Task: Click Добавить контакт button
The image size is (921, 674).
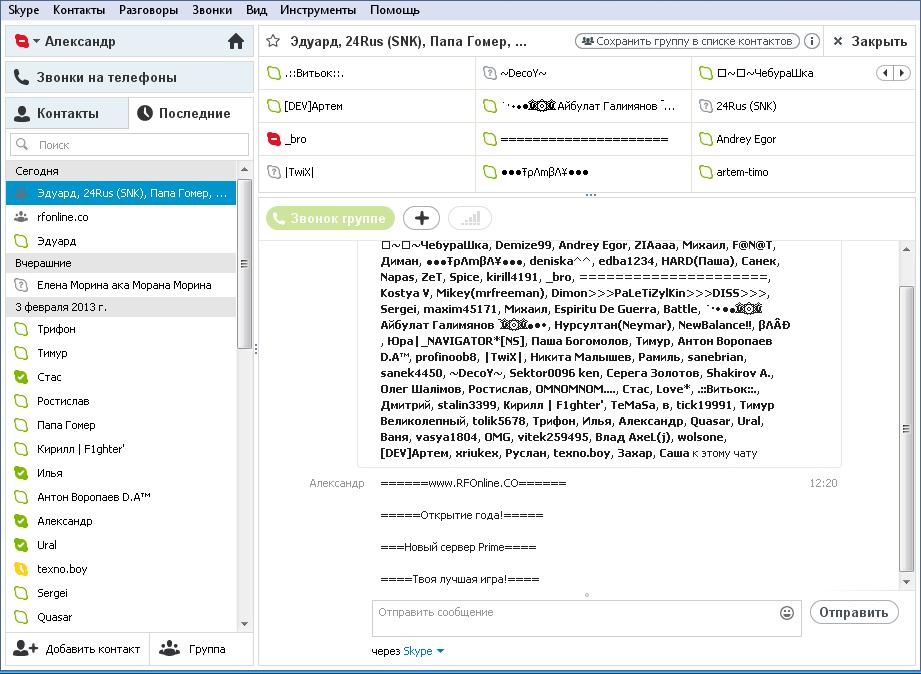Action: click(x=77, y=649)
